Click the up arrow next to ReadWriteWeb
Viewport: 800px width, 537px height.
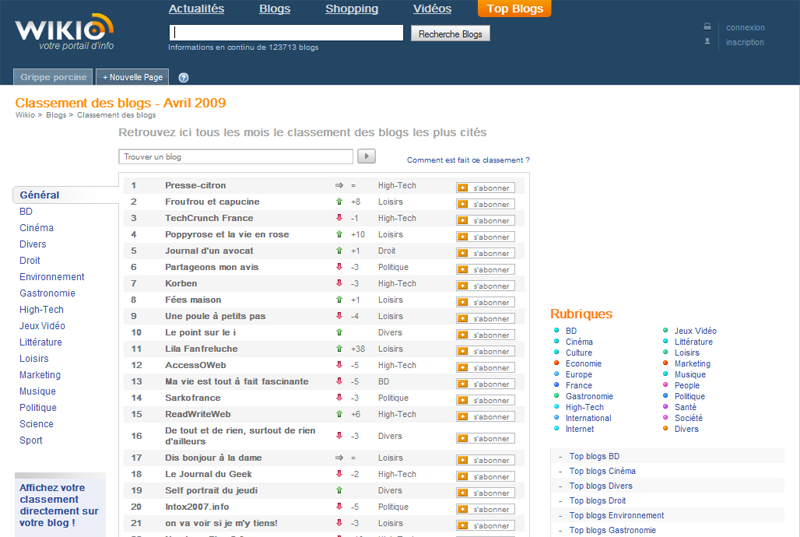click(x=339, y=414)
